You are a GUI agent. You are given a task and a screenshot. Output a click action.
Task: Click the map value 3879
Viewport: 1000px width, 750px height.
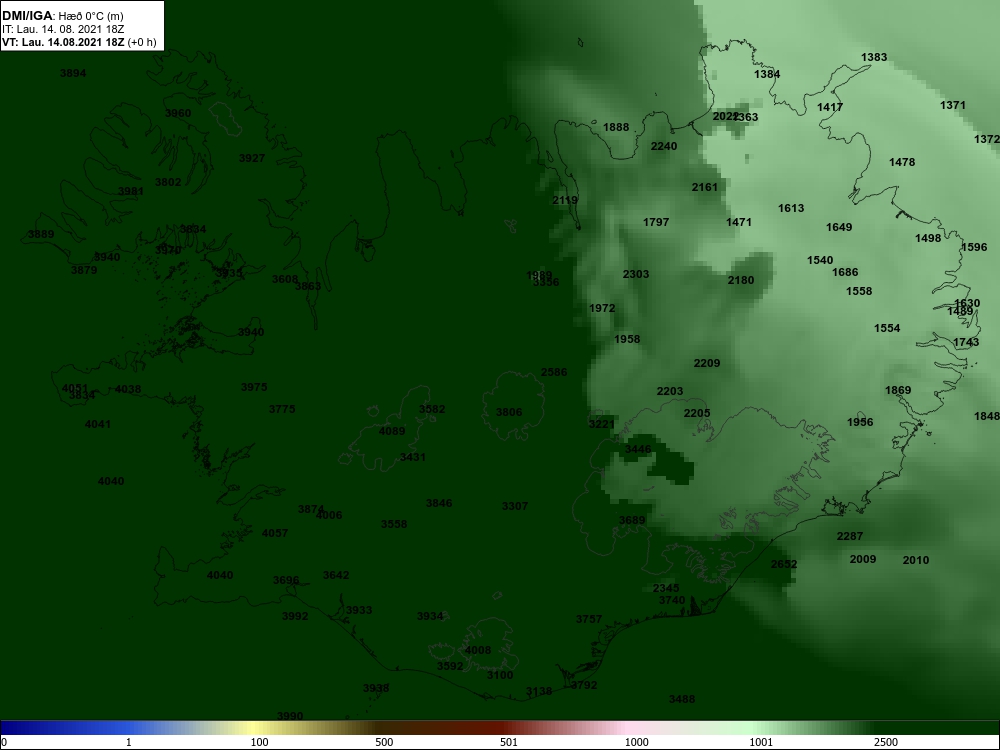[84, 270]
